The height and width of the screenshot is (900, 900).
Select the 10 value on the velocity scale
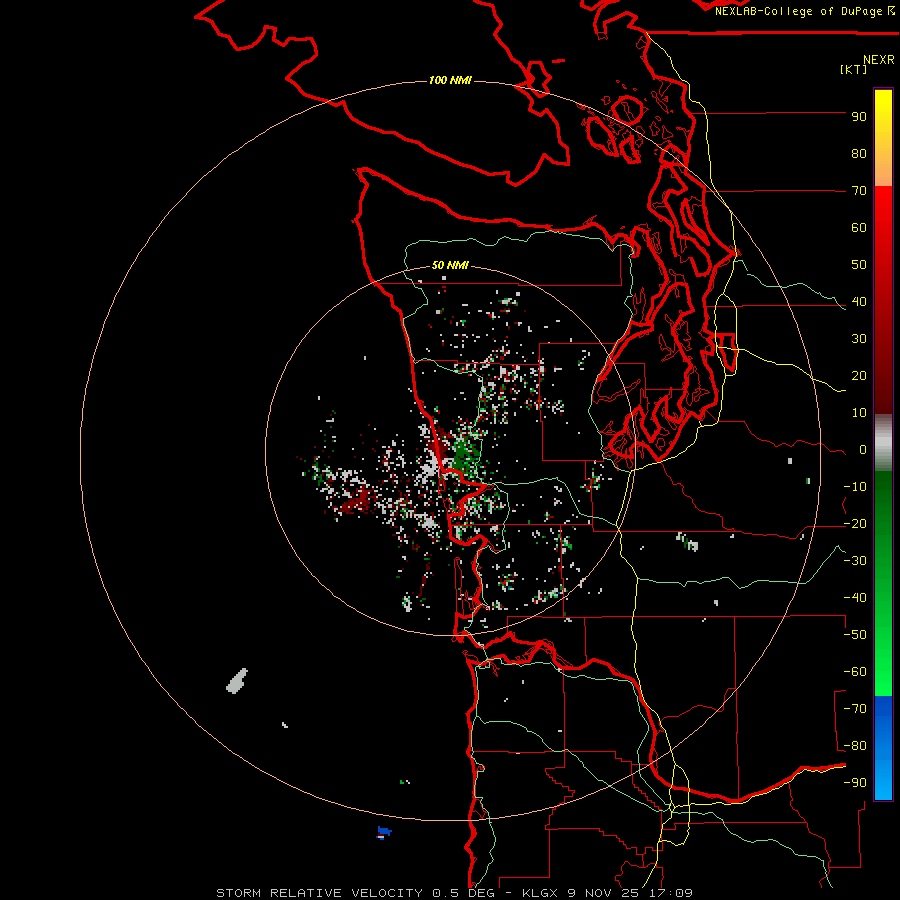(859, 413)
